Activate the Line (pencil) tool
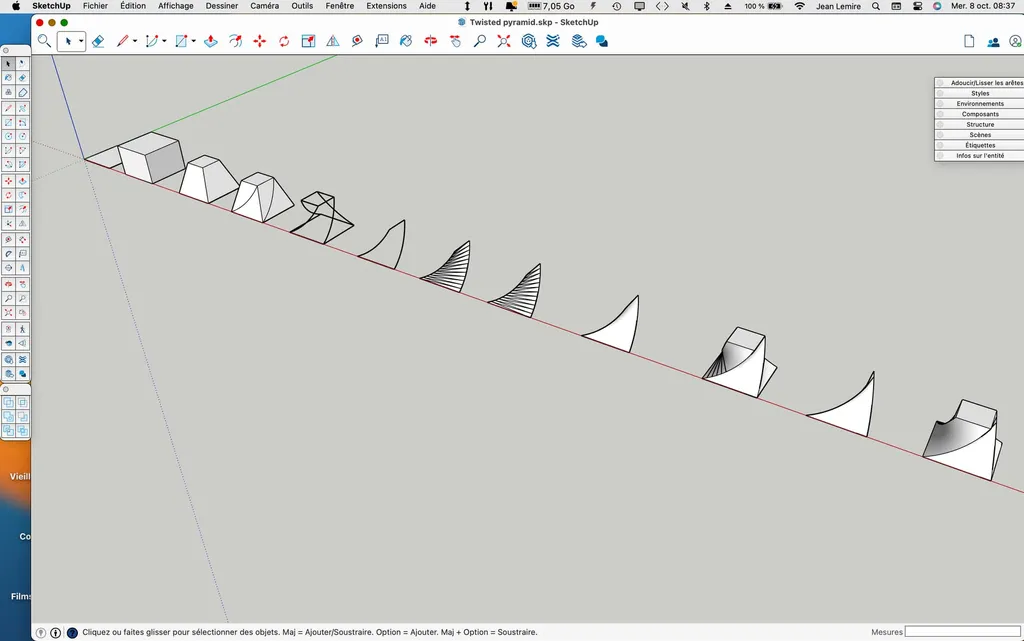This screenshot has width=1024, height=641. click(122, 41)
